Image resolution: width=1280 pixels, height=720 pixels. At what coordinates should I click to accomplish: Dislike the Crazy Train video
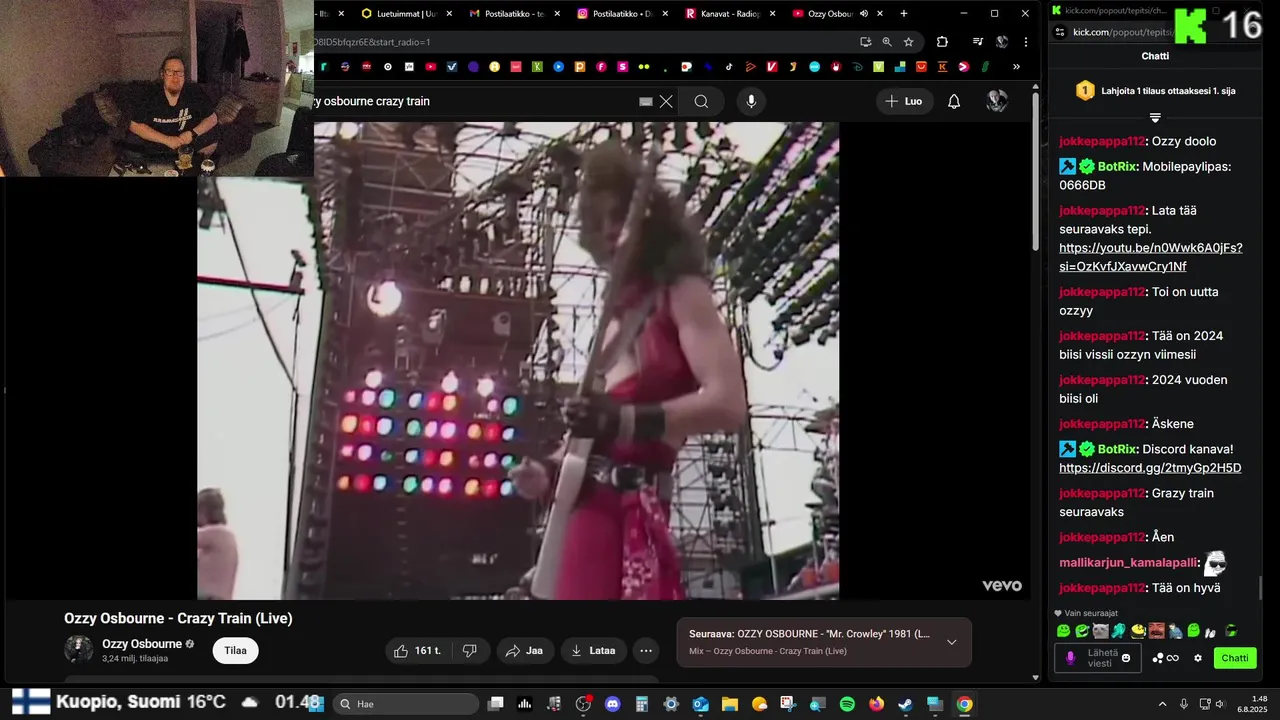click(x=470, y=651)
